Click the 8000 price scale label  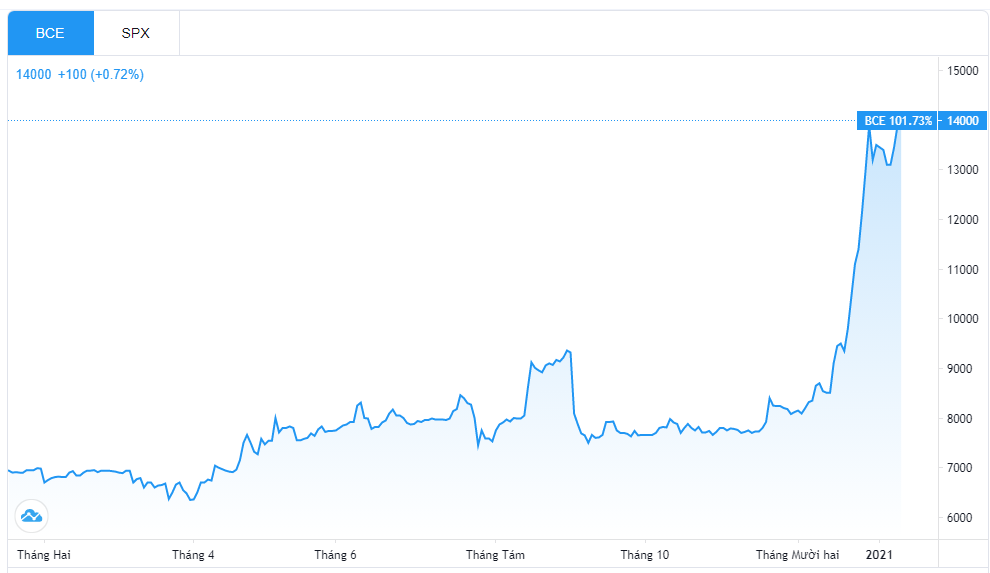pyautogui.click(x=960, y=418)
